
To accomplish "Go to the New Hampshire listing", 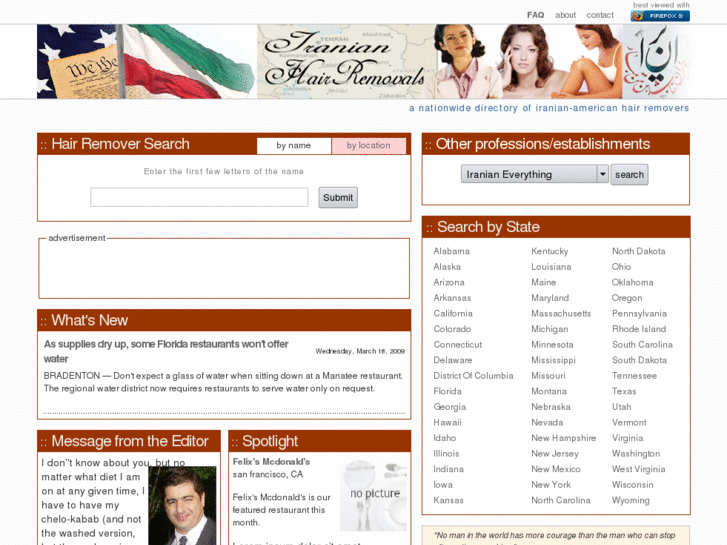I will [563, 438].
